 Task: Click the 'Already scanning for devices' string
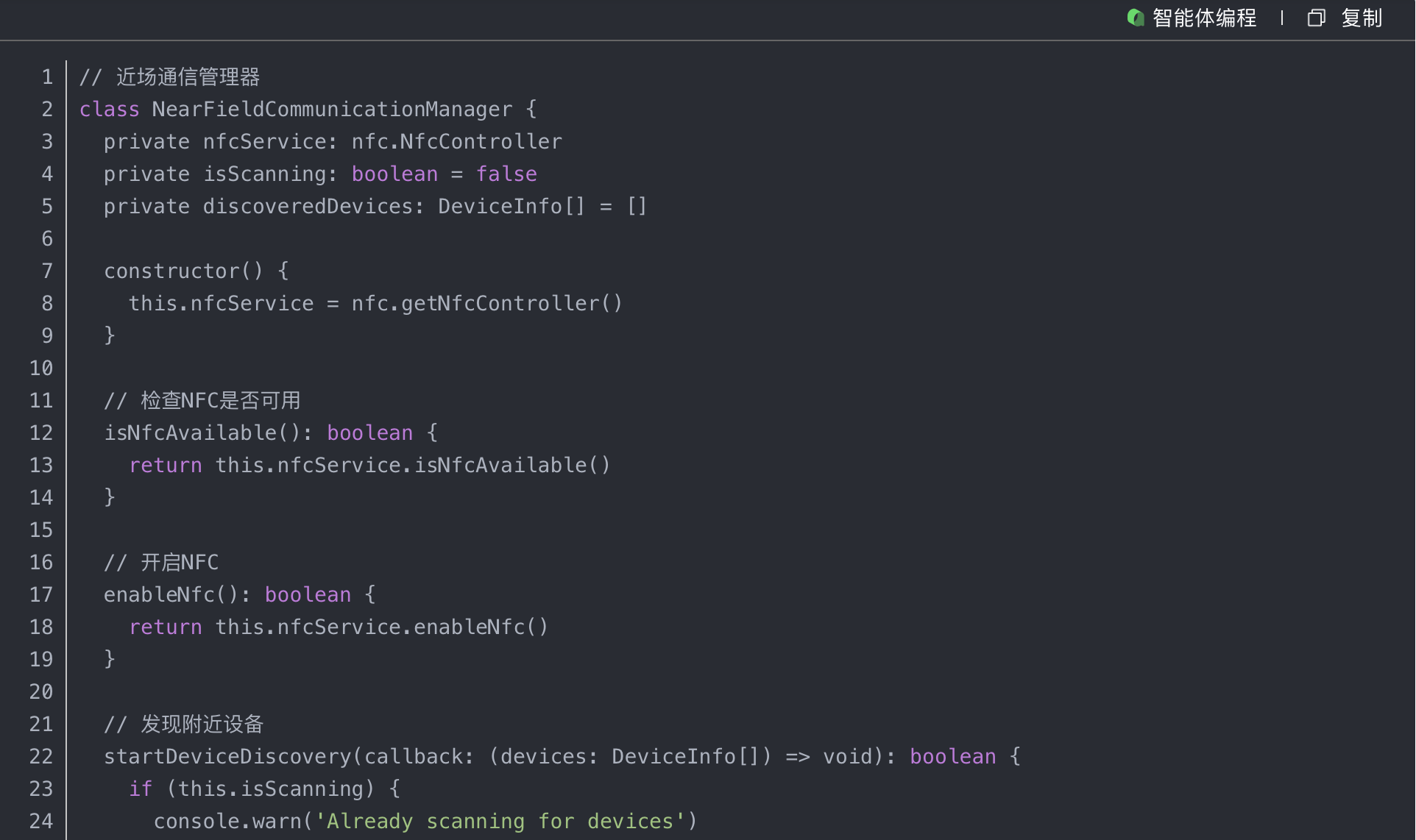(x=500, y=822)
